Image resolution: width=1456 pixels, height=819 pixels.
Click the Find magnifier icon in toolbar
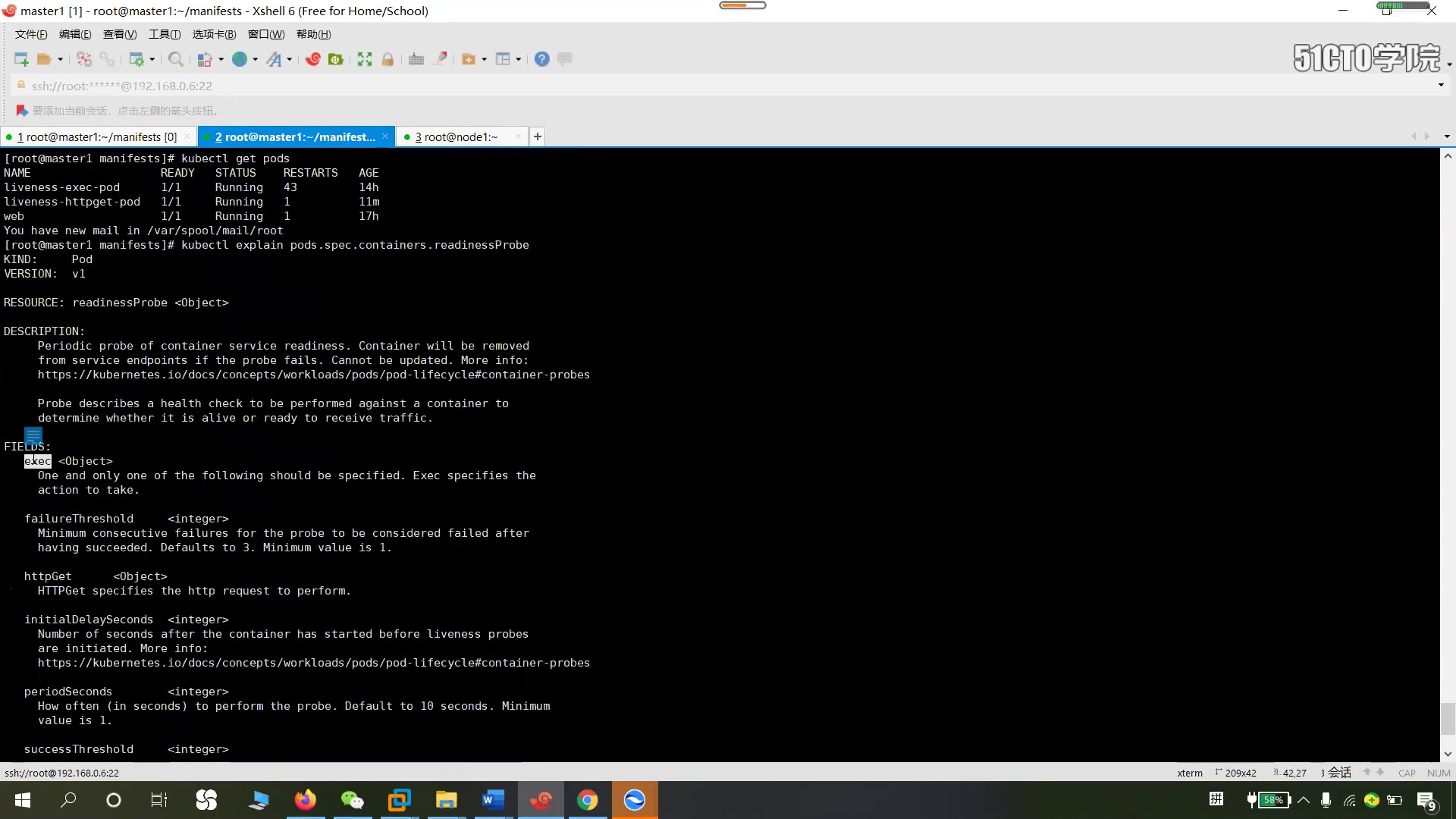(176, 59)
